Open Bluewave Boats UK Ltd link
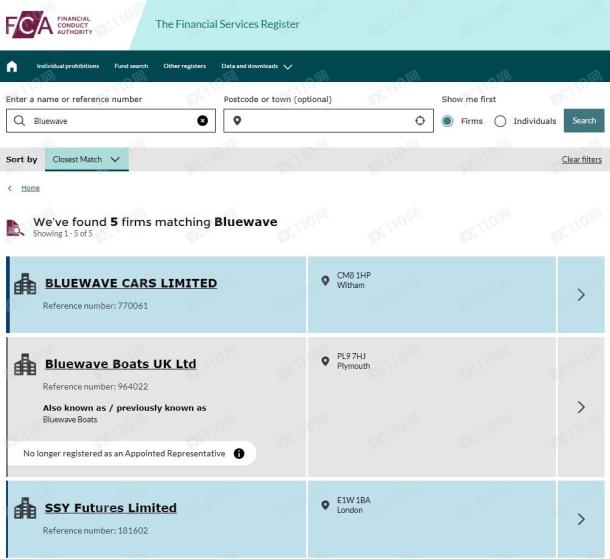610x559 pixels. coord(121,364)
